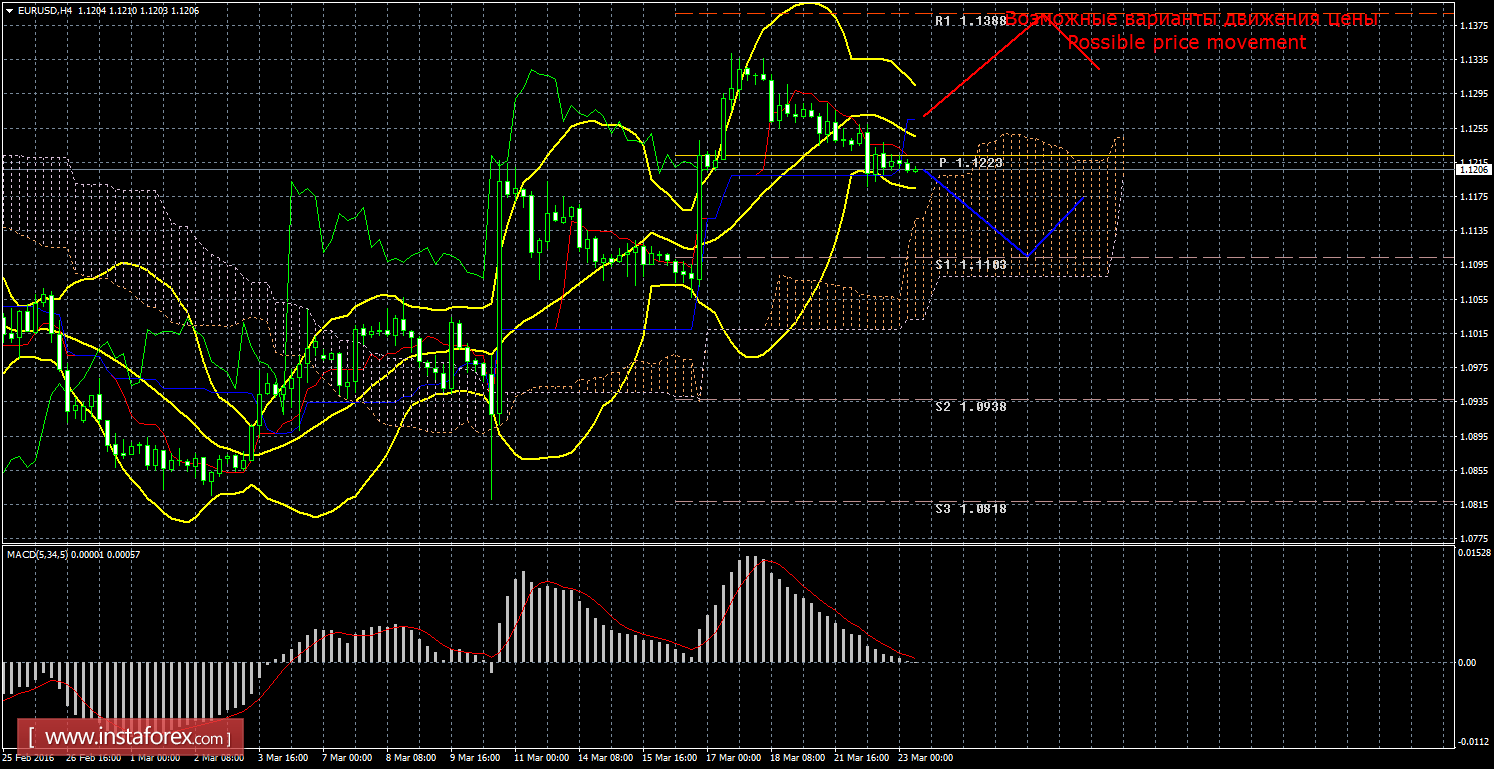Image resolution: width=1494 pixels, height=769 pixels.
Task: Click the S3 1.0818 support label
Action: coord(971,508)
